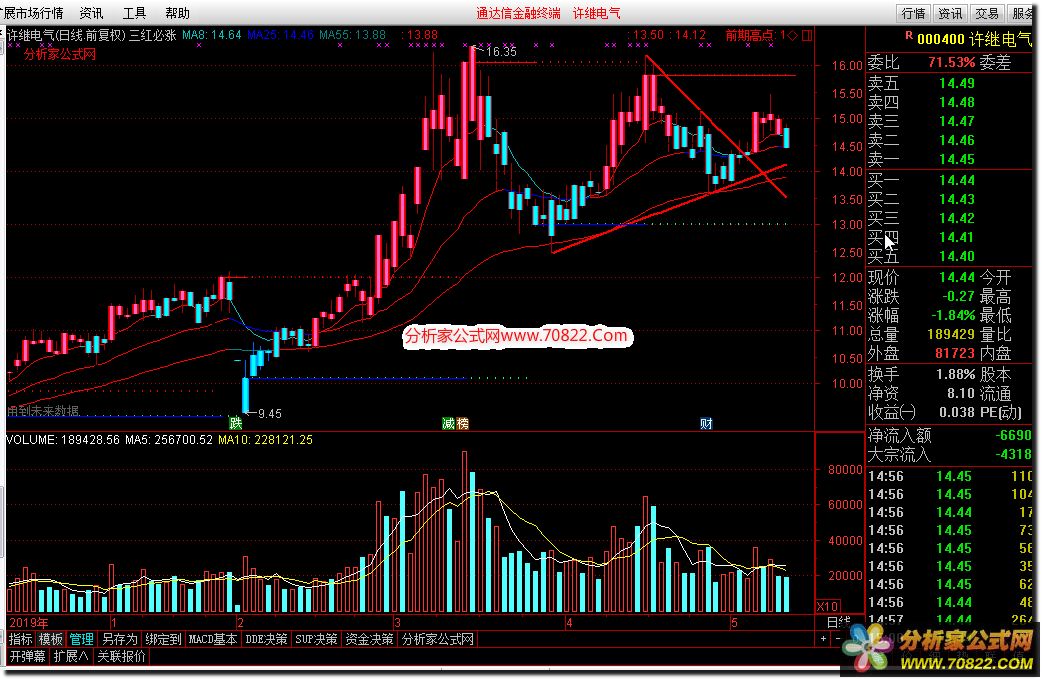Open the 资讯 menu in the menu bar
The image size is (1042, 679).
point(91,13)
